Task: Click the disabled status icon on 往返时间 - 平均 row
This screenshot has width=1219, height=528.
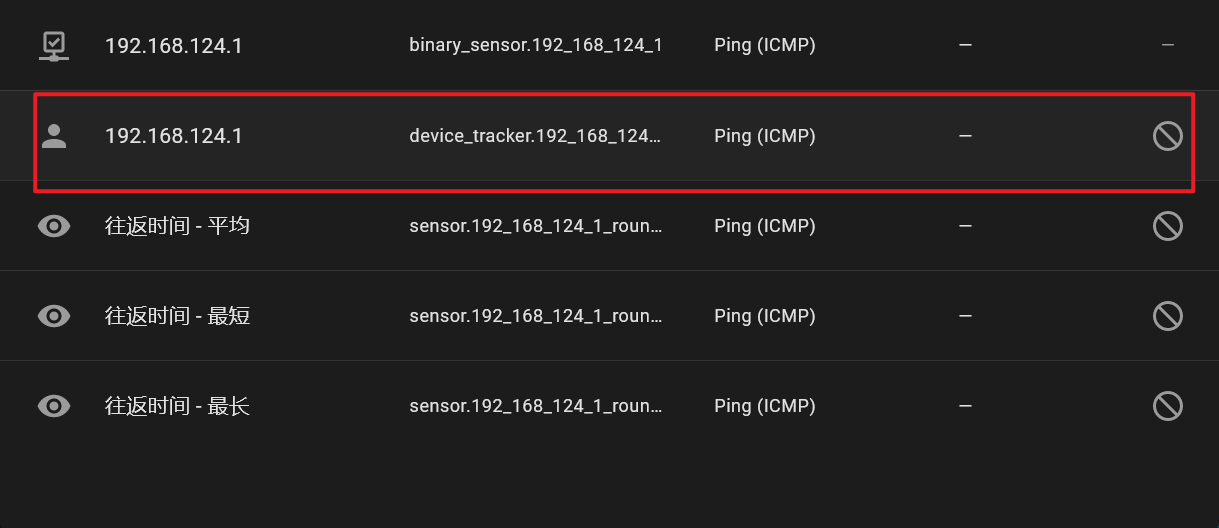Action: 1168,226
